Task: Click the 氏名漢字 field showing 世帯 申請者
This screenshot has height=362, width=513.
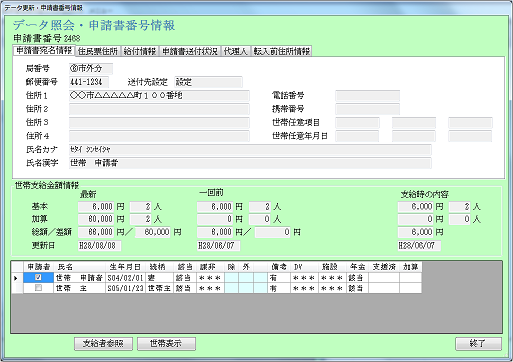Action: click(x=250, y=163)
